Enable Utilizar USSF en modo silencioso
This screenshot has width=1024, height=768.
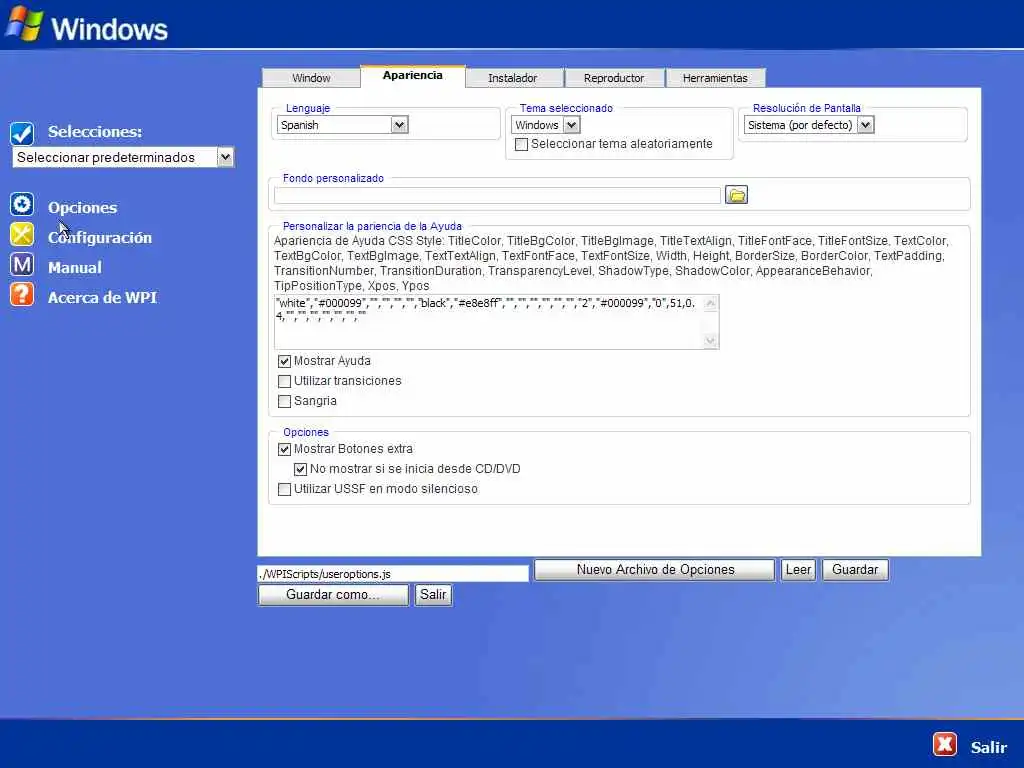click(x=284, y=489)
